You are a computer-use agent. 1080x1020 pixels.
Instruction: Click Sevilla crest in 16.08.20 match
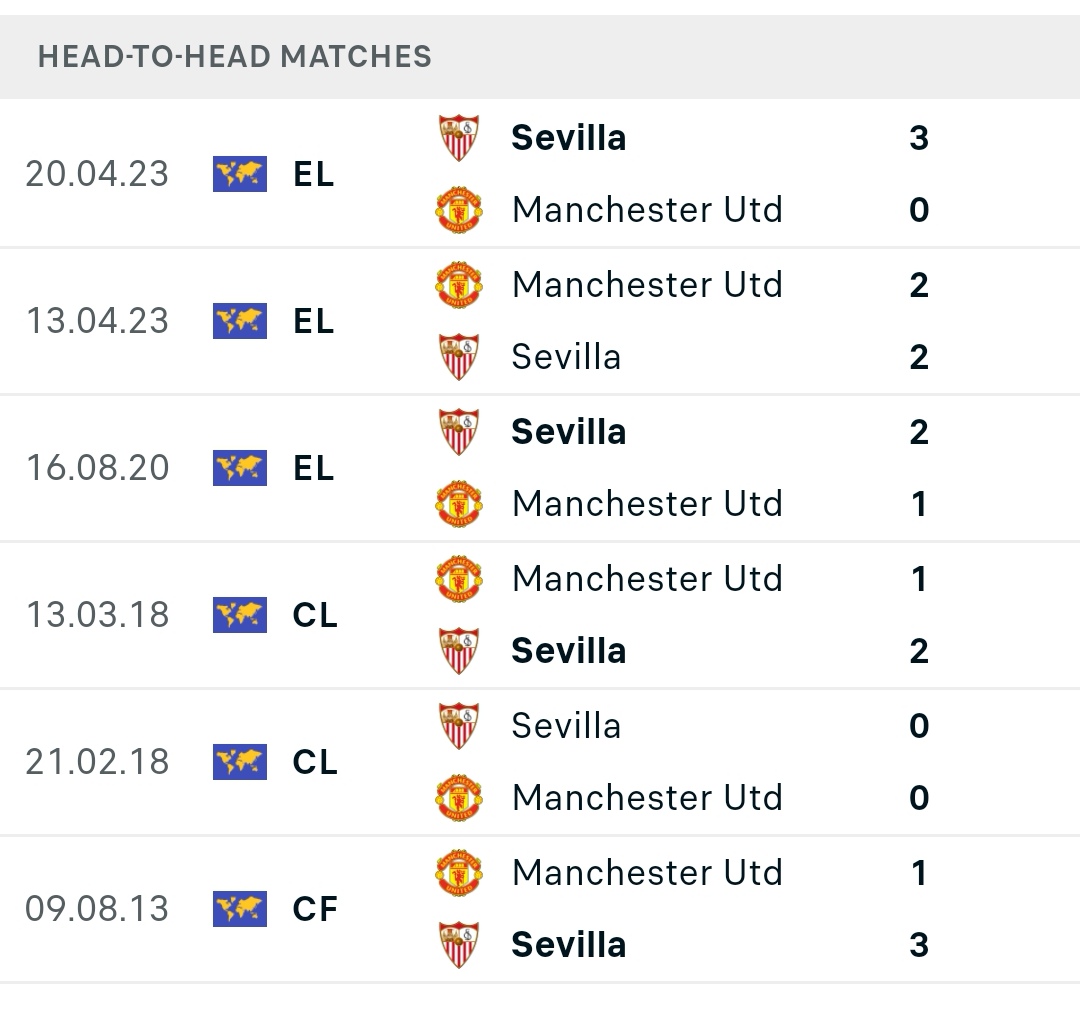459,431
